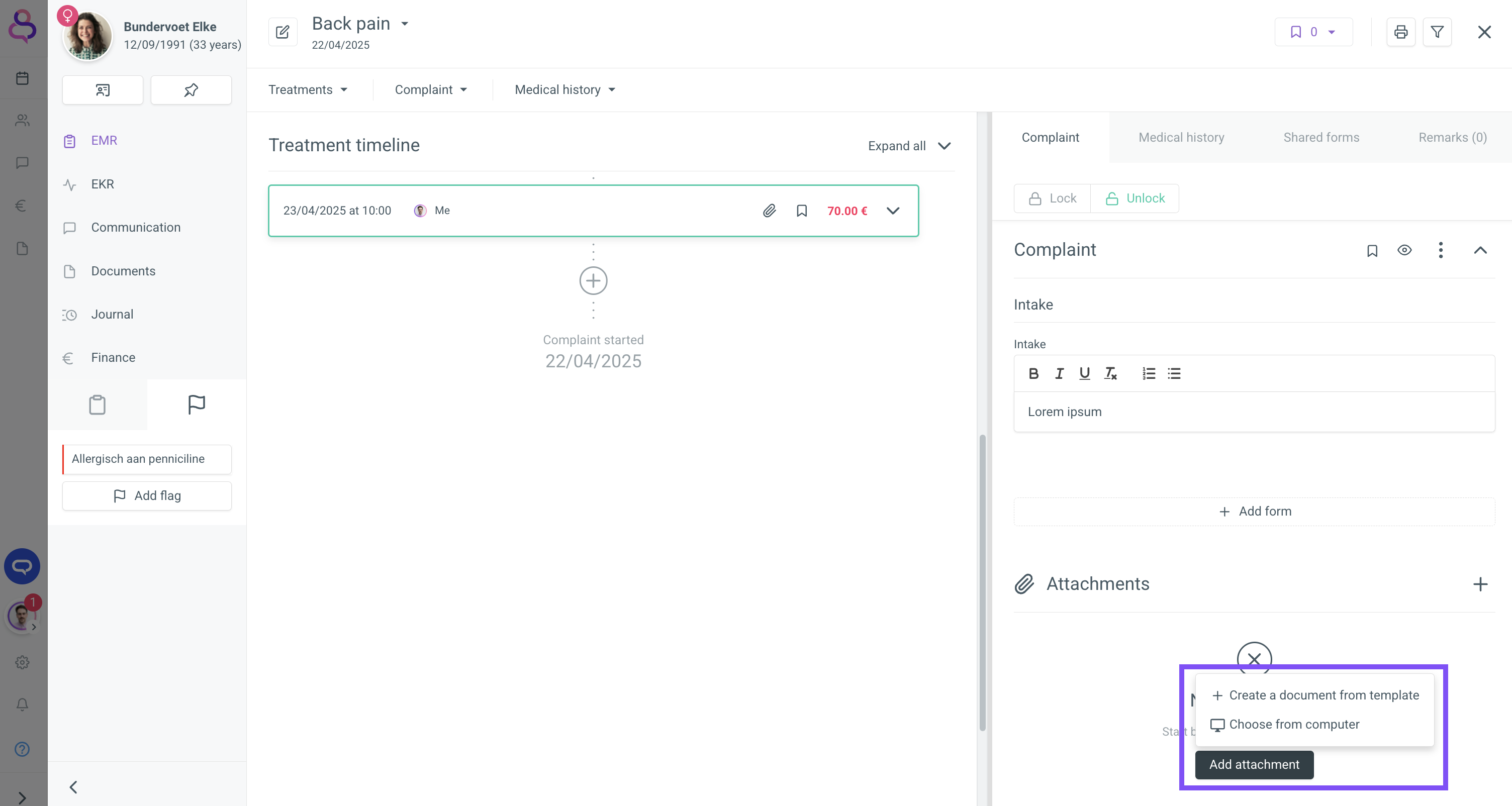
Task: Click the patient card icon button
Action: [103, 90]
